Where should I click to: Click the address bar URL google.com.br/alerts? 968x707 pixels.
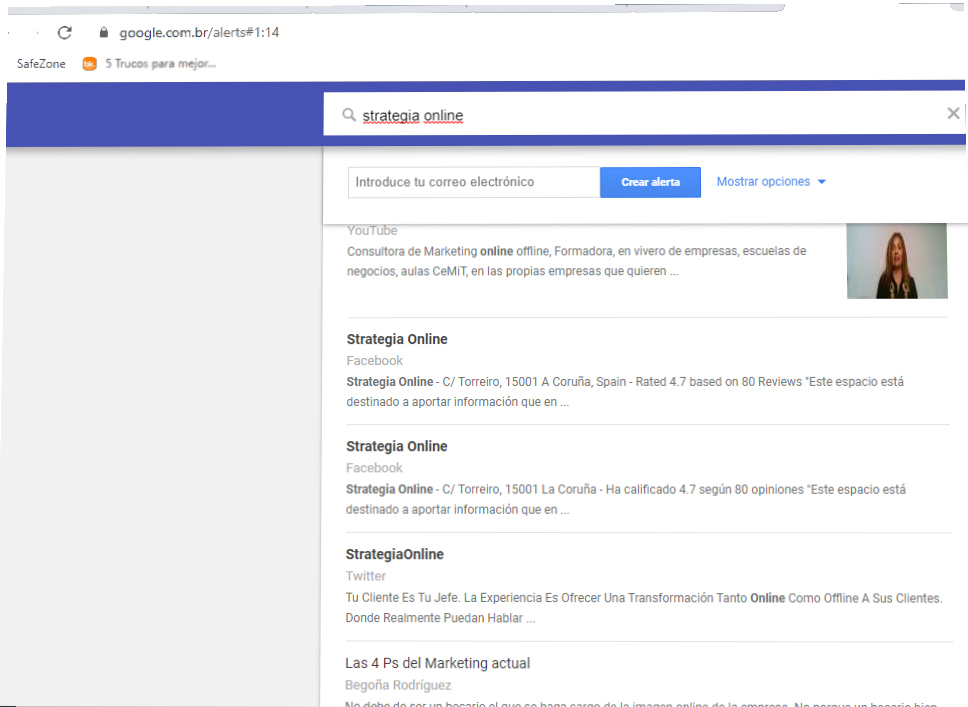199,33
